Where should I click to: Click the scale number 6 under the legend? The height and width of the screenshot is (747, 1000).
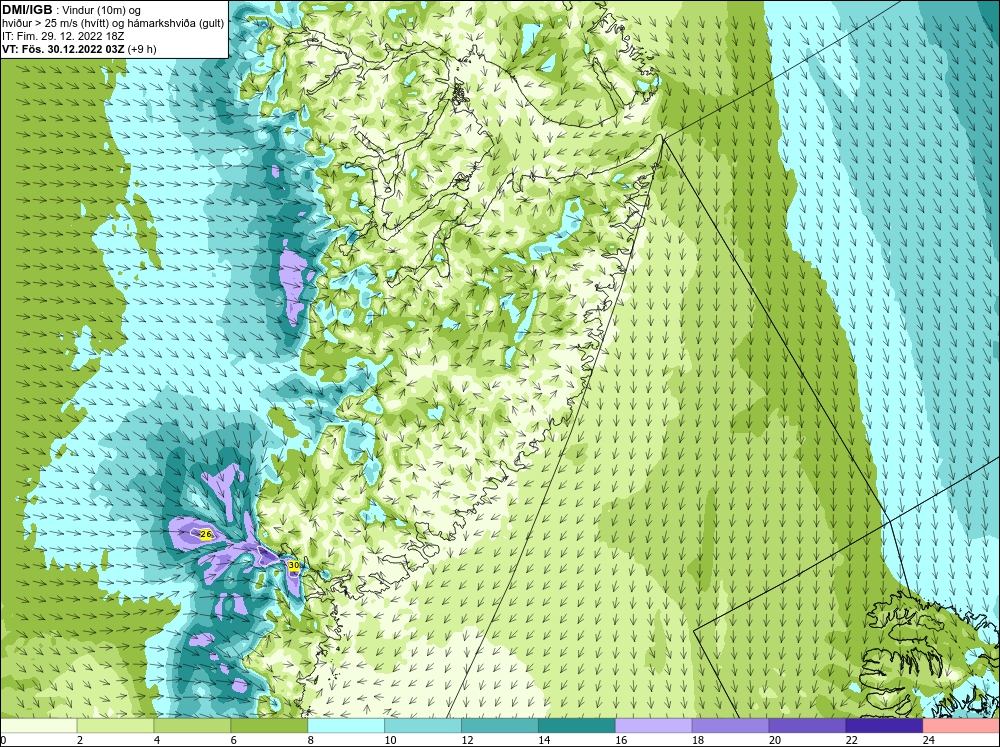click(x=233, y=740)
